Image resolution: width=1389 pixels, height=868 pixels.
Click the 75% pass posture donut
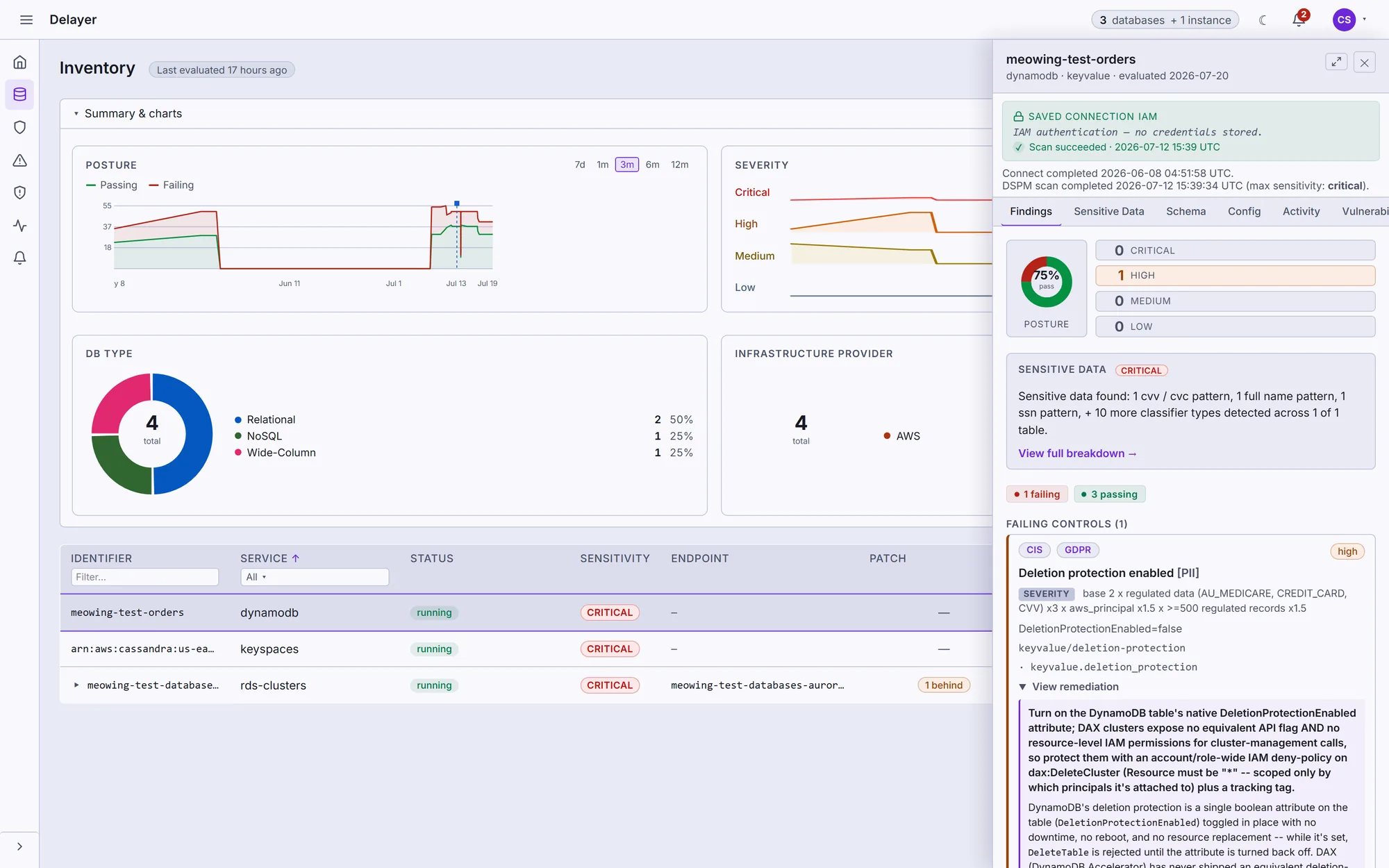click(1046, 282)
